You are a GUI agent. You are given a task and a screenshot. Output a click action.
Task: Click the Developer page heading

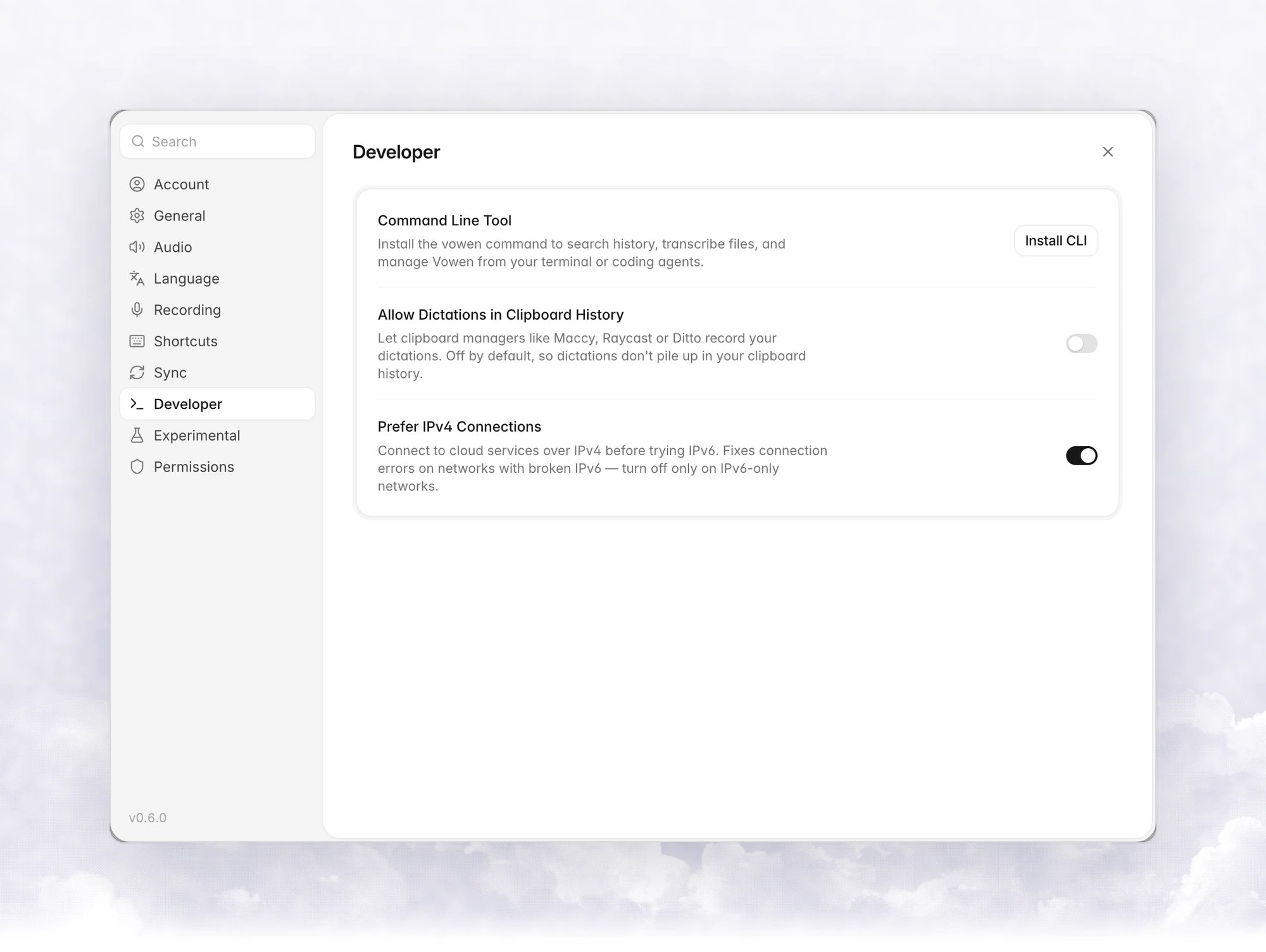396,152
